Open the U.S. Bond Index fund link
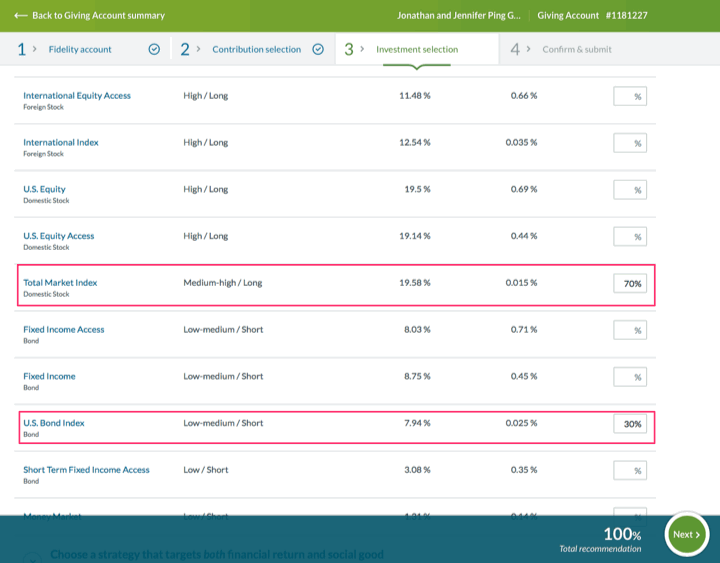Screen dimensions: 720x563 click(x=54, y=423)
